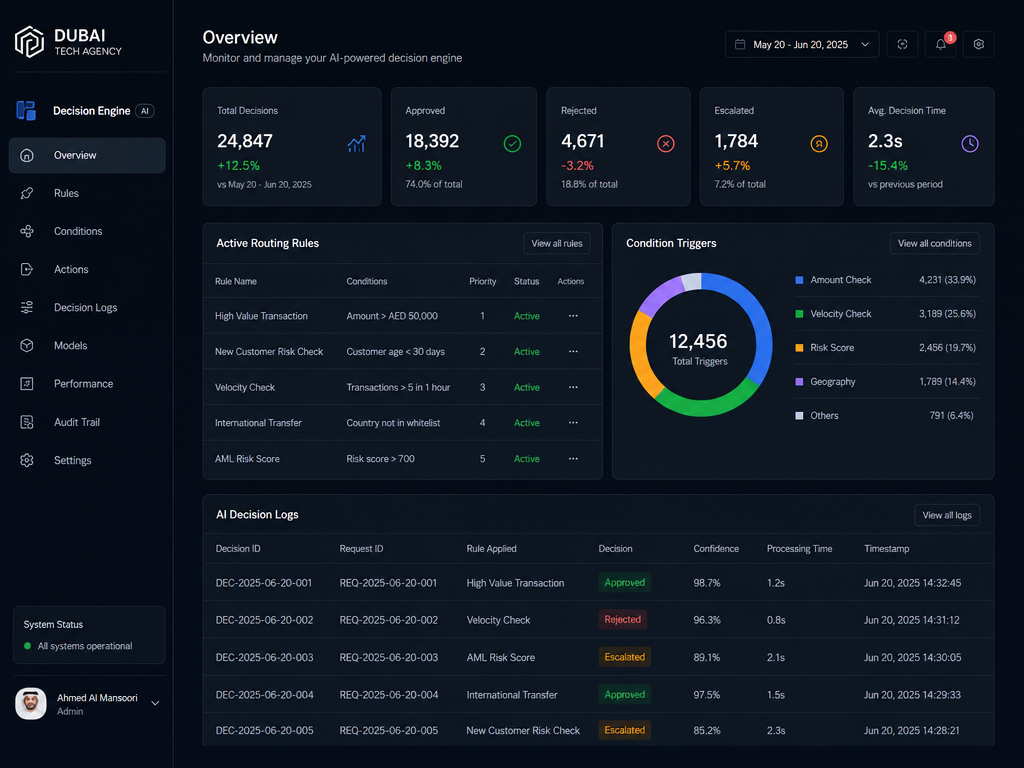Click the Approved green checkmark icon
1024x768 pixels.
[x=513, y=144]
